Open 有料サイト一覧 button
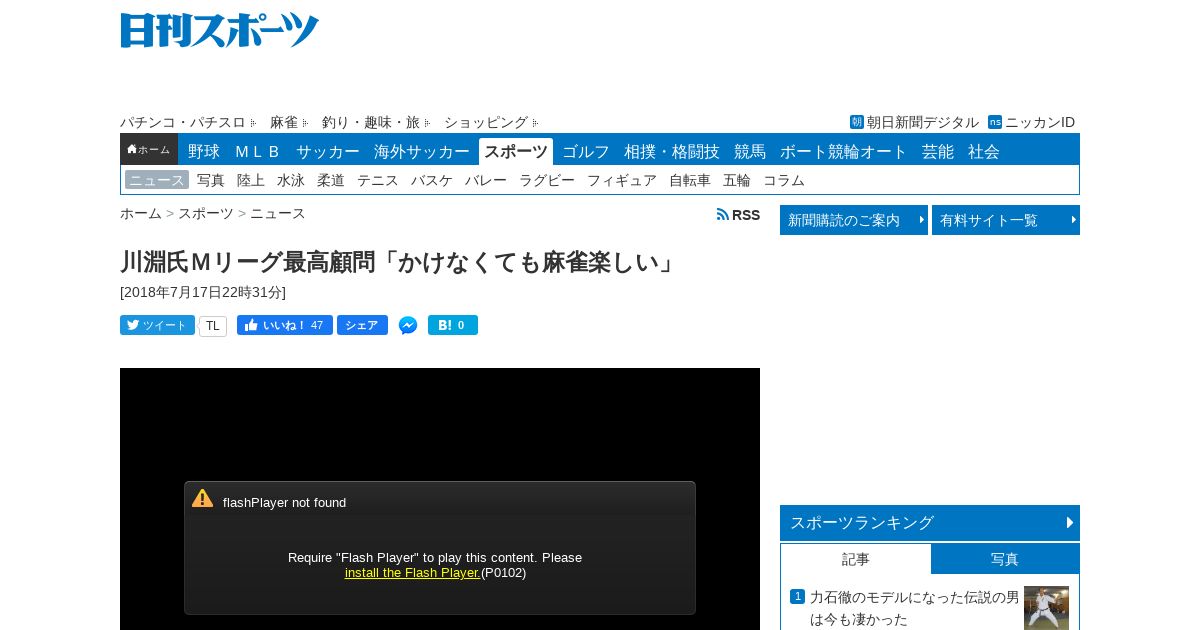The image size is (1200, 630). tap(1006, 220)
